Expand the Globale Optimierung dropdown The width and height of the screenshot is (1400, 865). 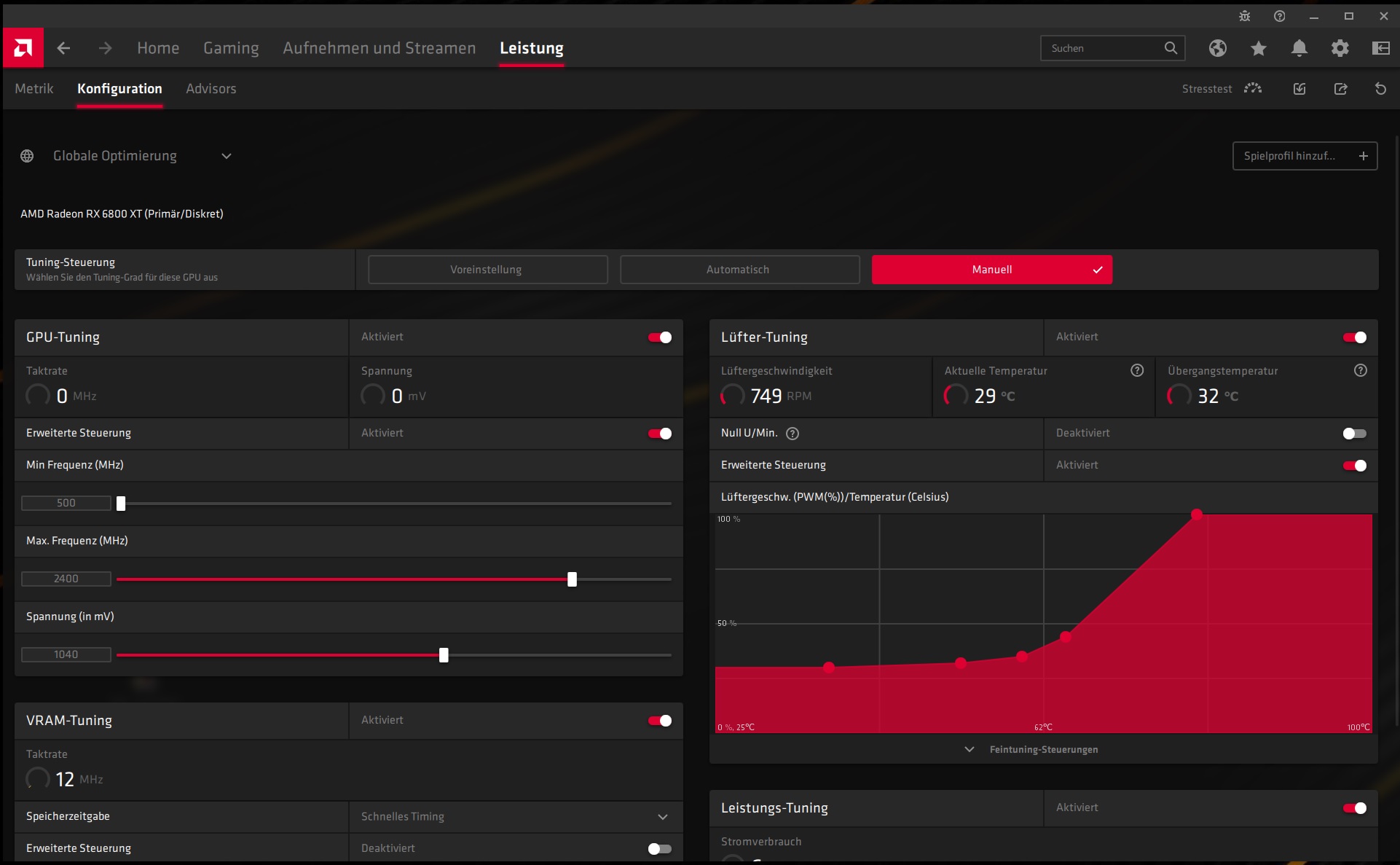tap(227, 156)
